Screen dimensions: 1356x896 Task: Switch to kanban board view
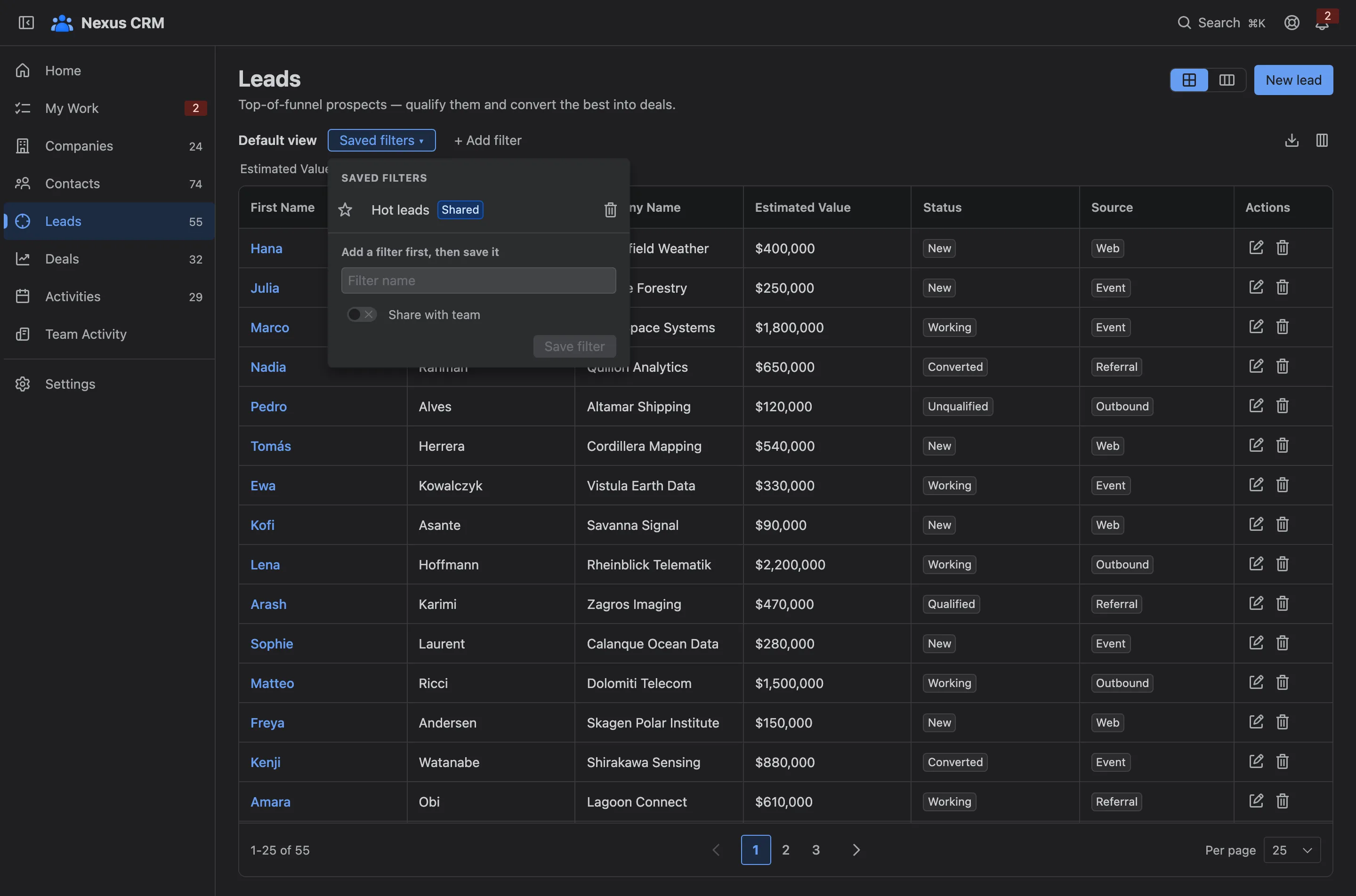(1227, 80)
